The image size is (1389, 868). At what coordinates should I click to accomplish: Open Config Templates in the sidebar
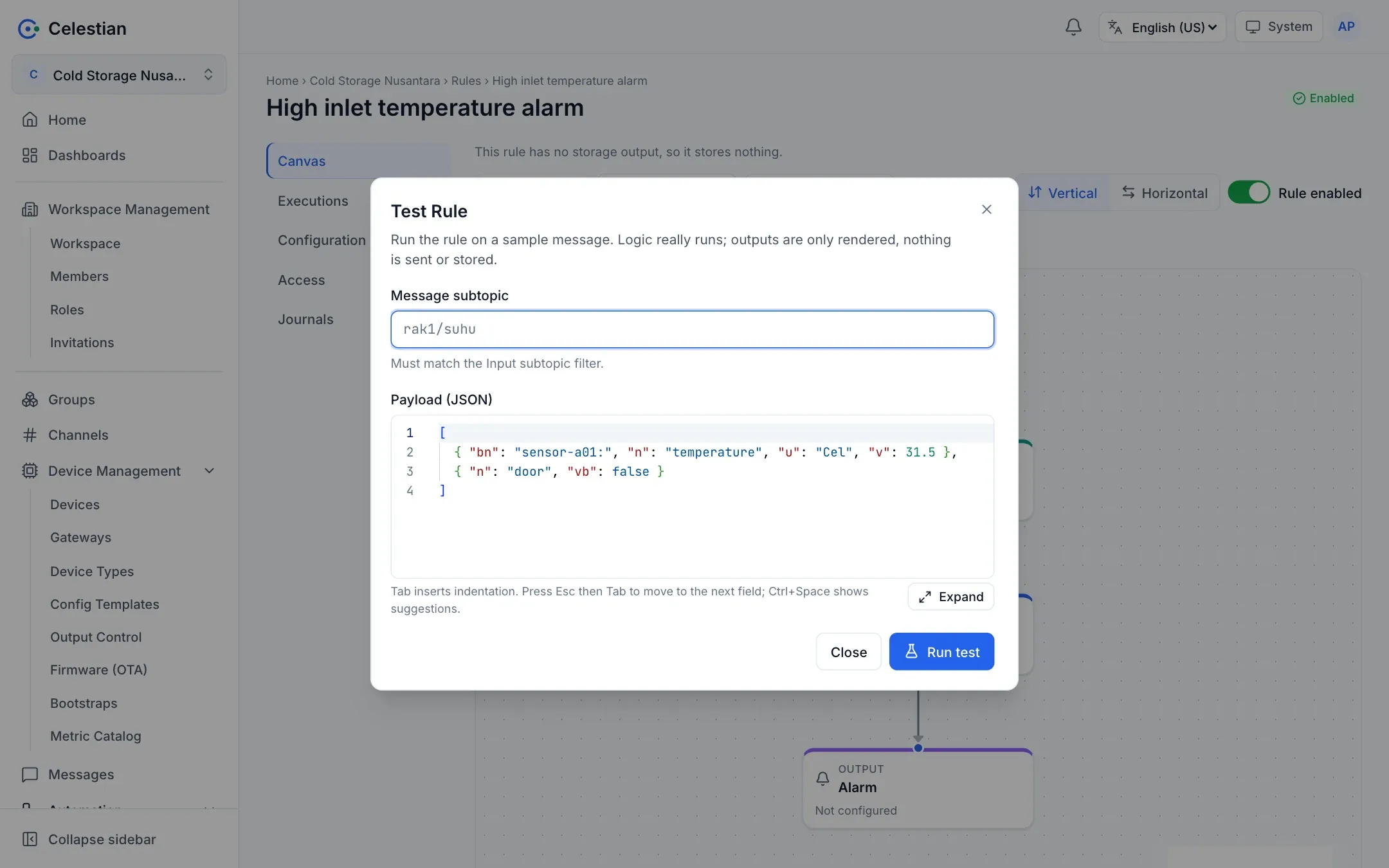point(104,604)
